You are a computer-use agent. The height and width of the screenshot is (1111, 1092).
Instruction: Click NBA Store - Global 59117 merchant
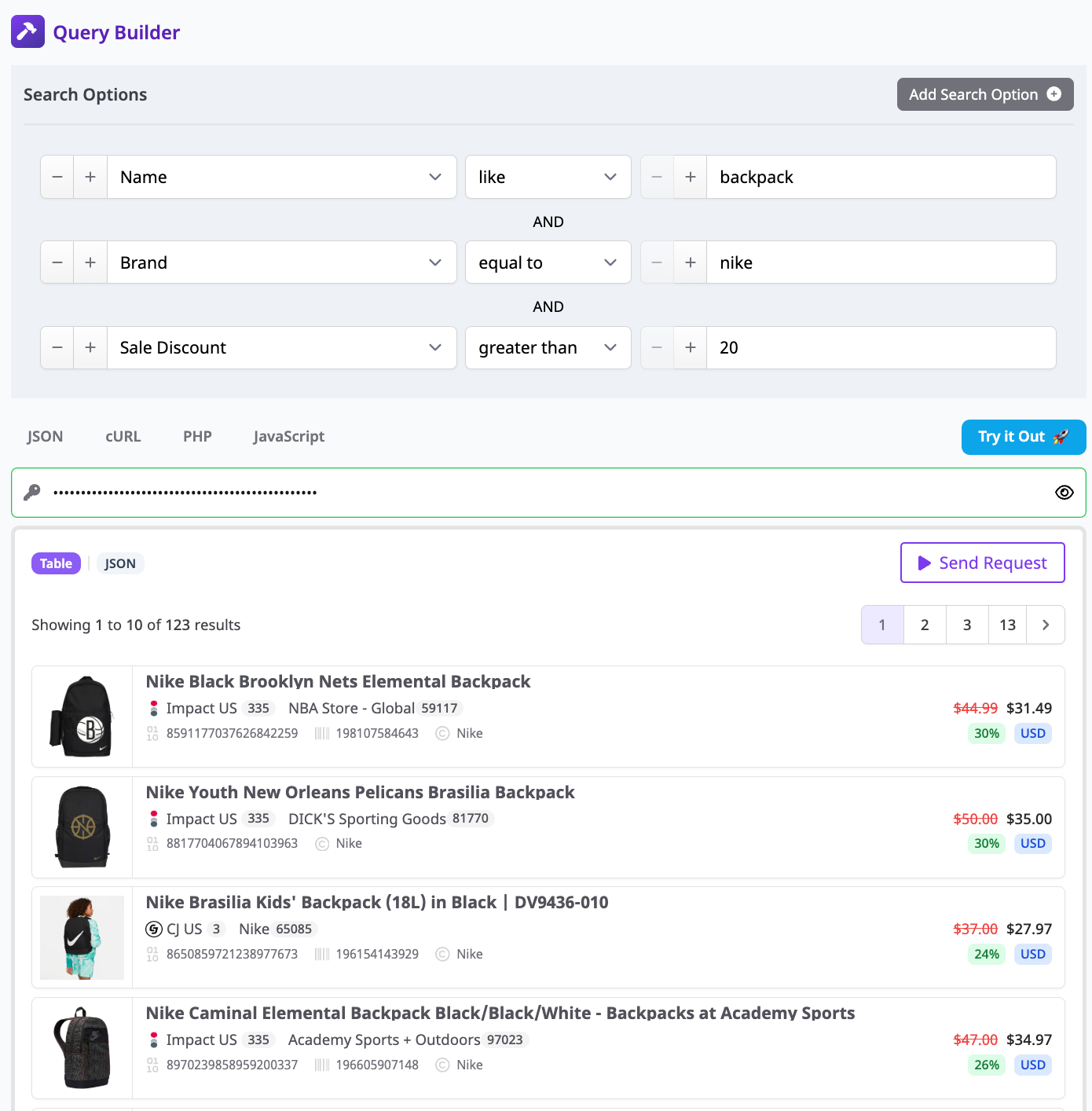coord(375,708)
